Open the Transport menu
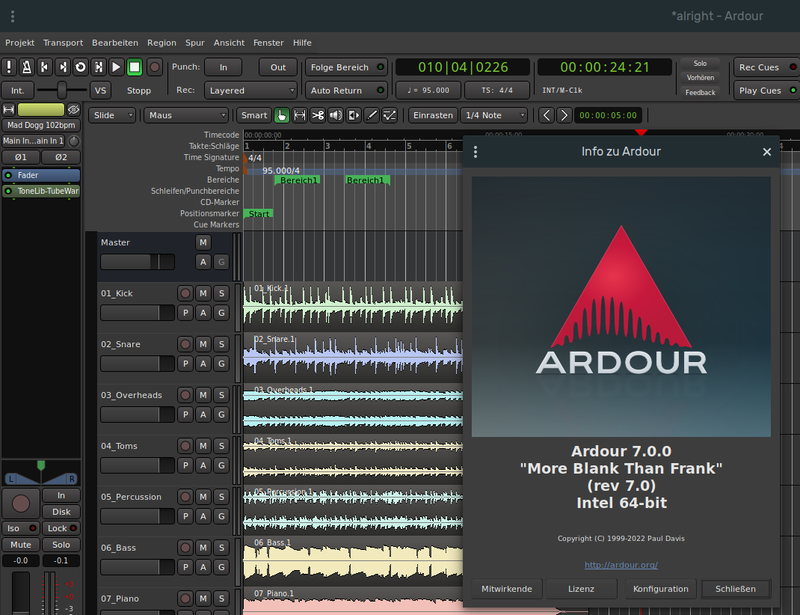800x615 pixels. click(x=63, y=43)
